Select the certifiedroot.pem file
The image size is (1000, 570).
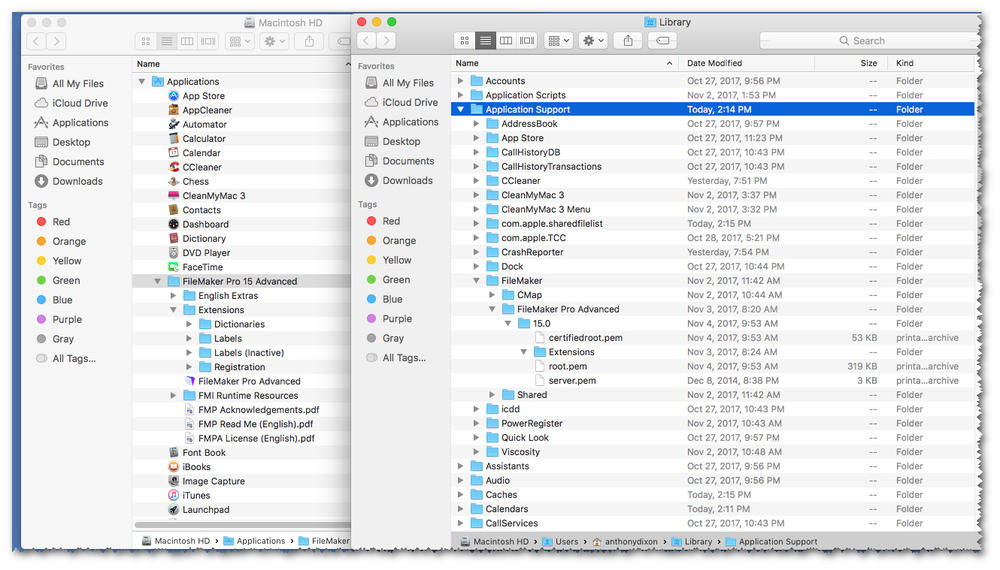585,338
